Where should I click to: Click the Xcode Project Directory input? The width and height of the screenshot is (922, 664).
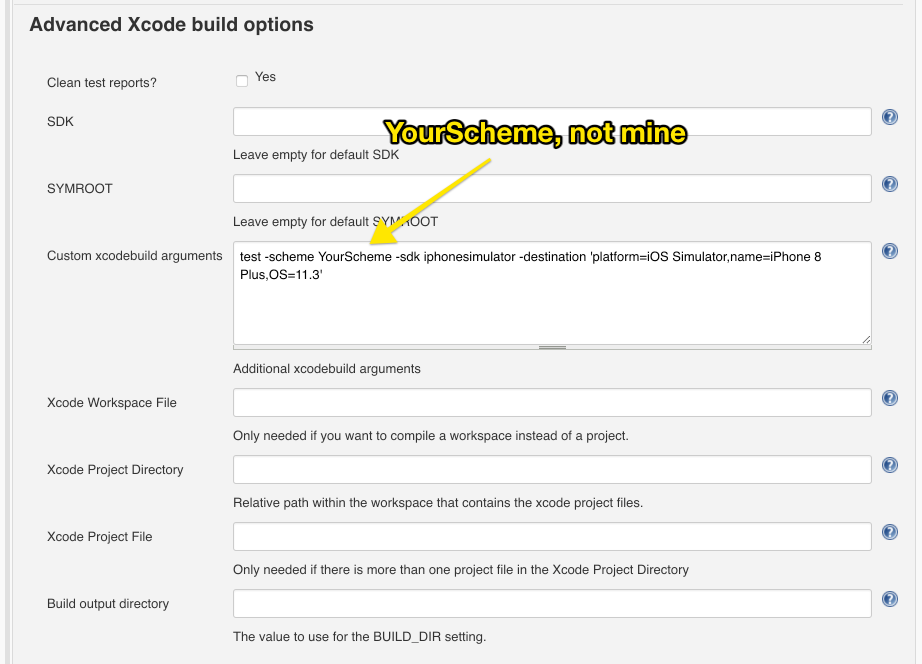tap(552, 469)
